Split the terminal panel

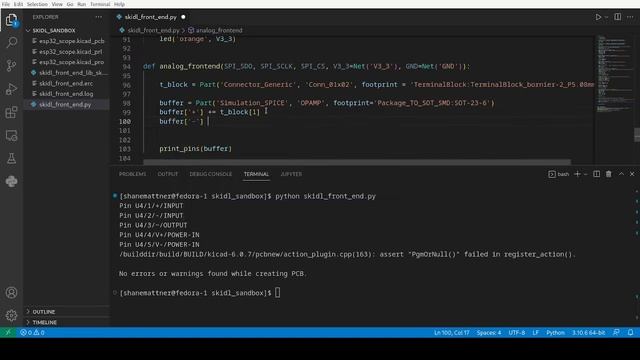coord(596,174)
